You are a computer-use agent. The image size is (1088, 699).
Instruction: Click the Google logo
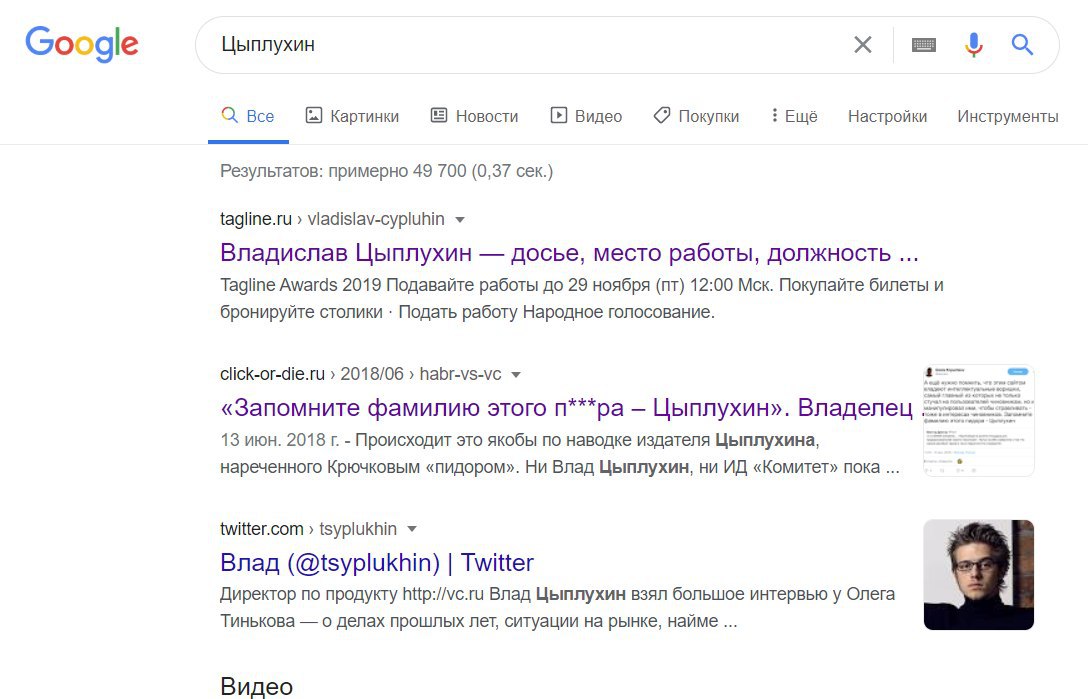click(82, 44)
